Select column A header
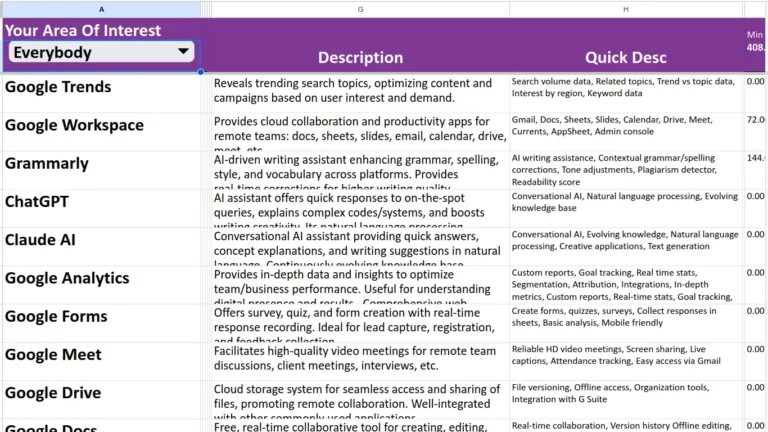 click(x=101, y=9)
